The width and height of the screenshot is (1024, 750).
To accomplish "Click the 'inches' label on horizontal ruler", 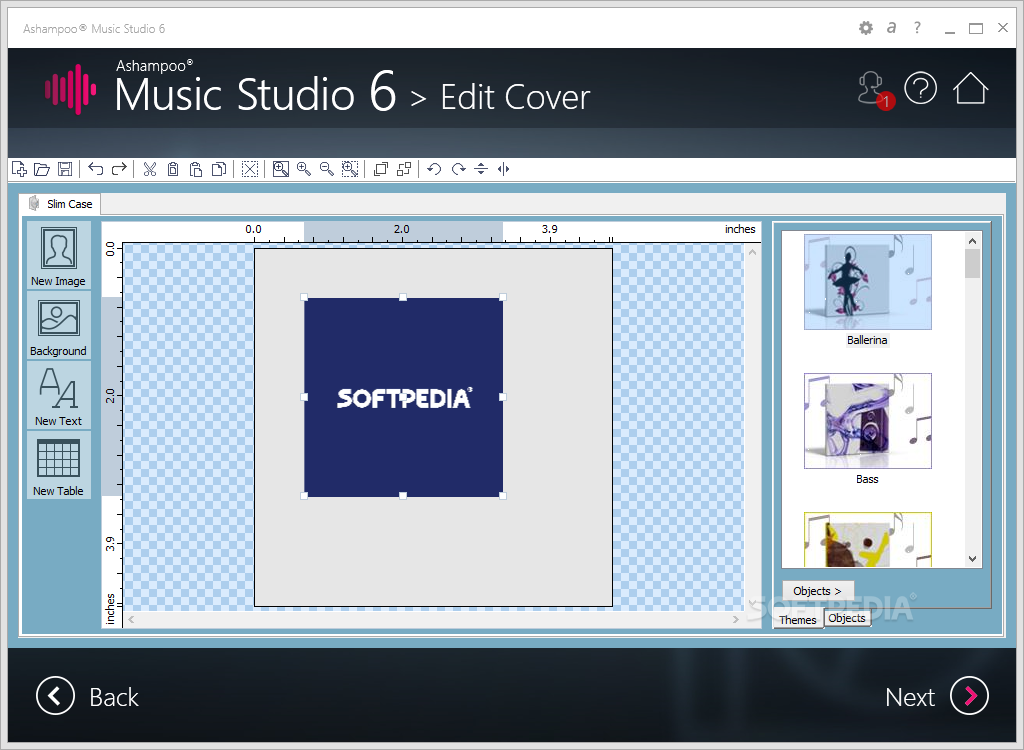I will pos(740,229).
